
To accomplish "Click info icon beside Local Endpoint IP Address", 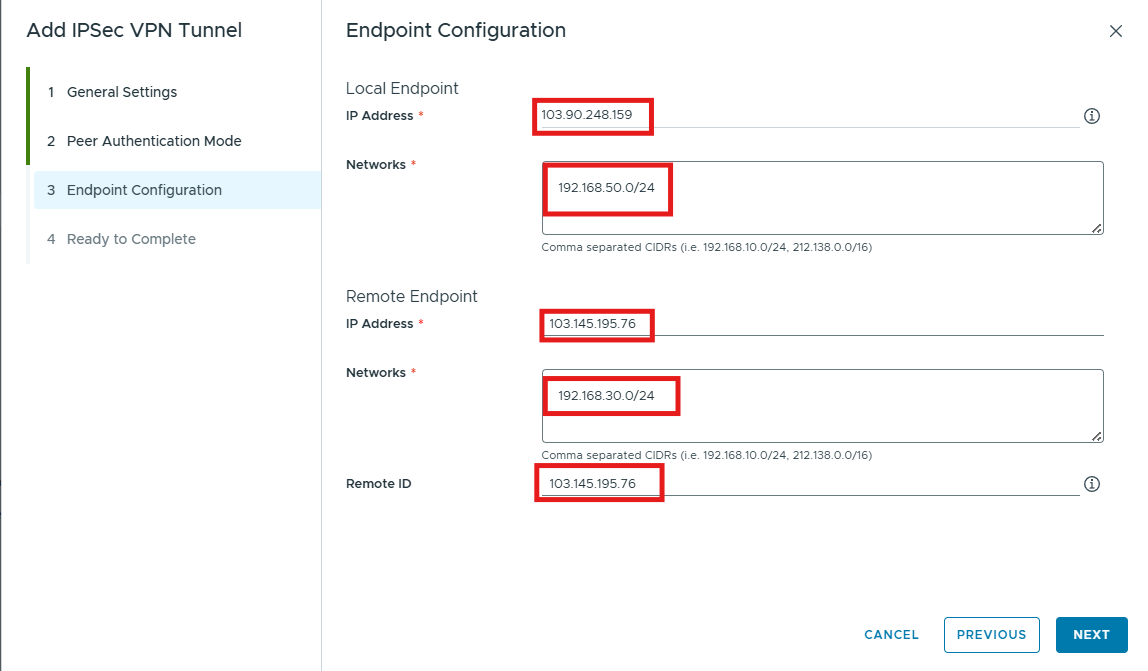I will point(1092,116).
